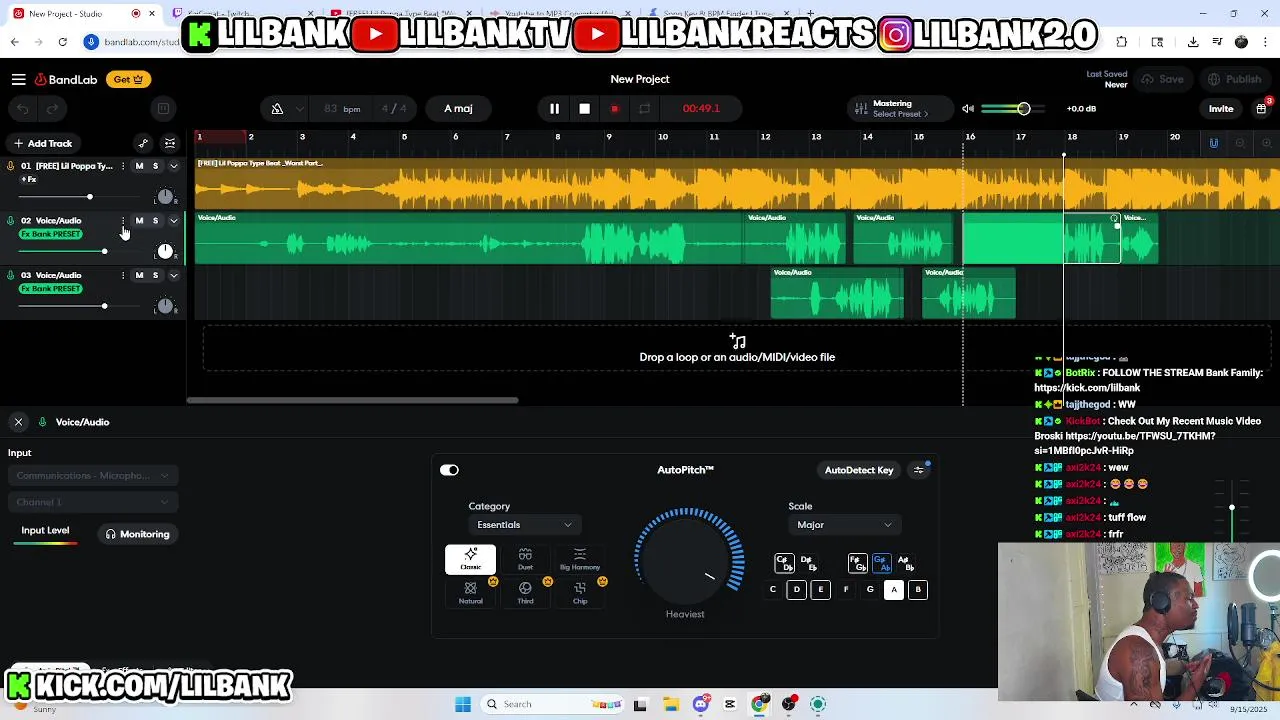Open the gift notifications icon
This screenshot has width=1280, height=720.
coord(1261,108)
